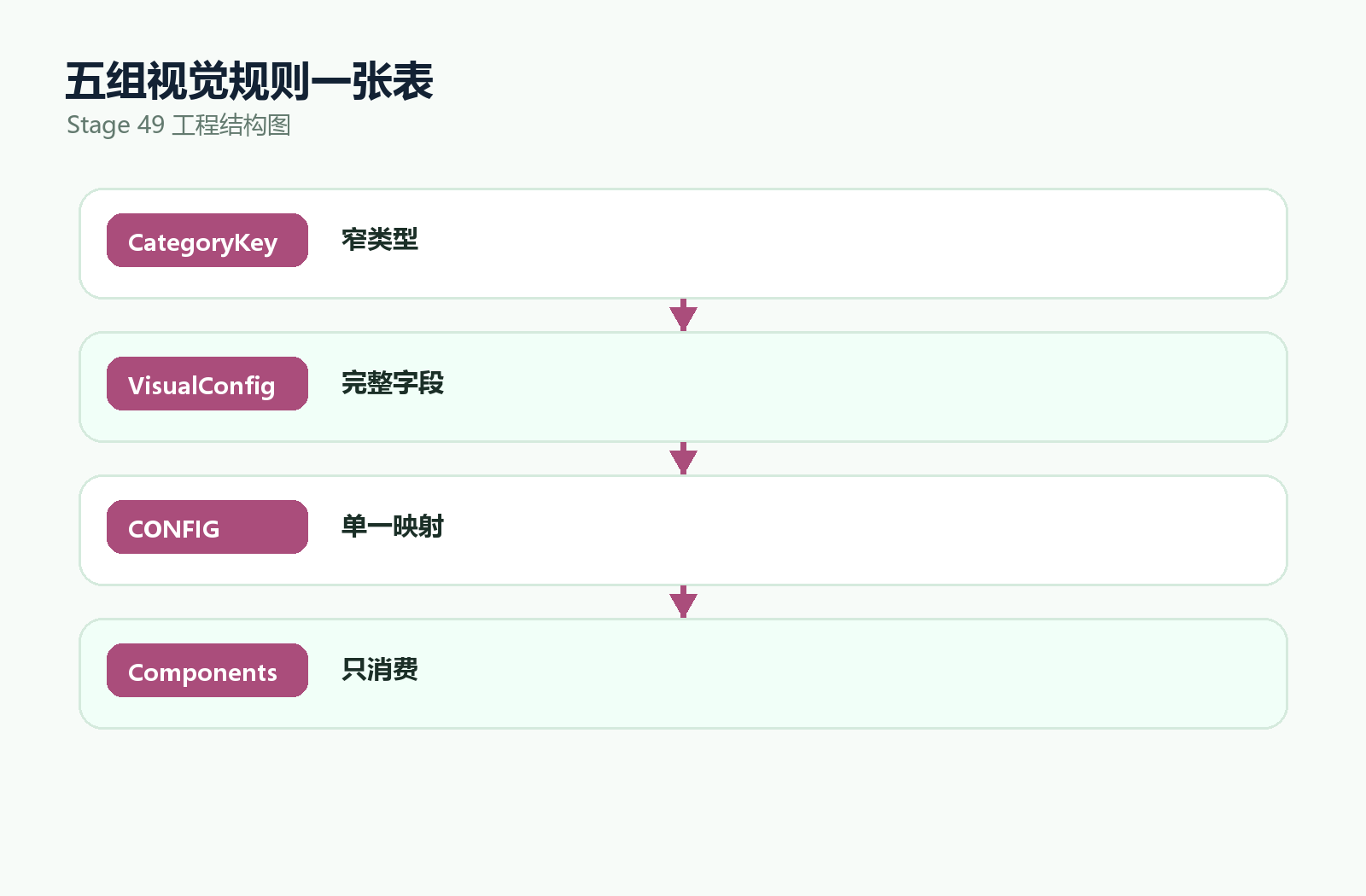Click the 完整字段 description text

(x=393, y=383)
